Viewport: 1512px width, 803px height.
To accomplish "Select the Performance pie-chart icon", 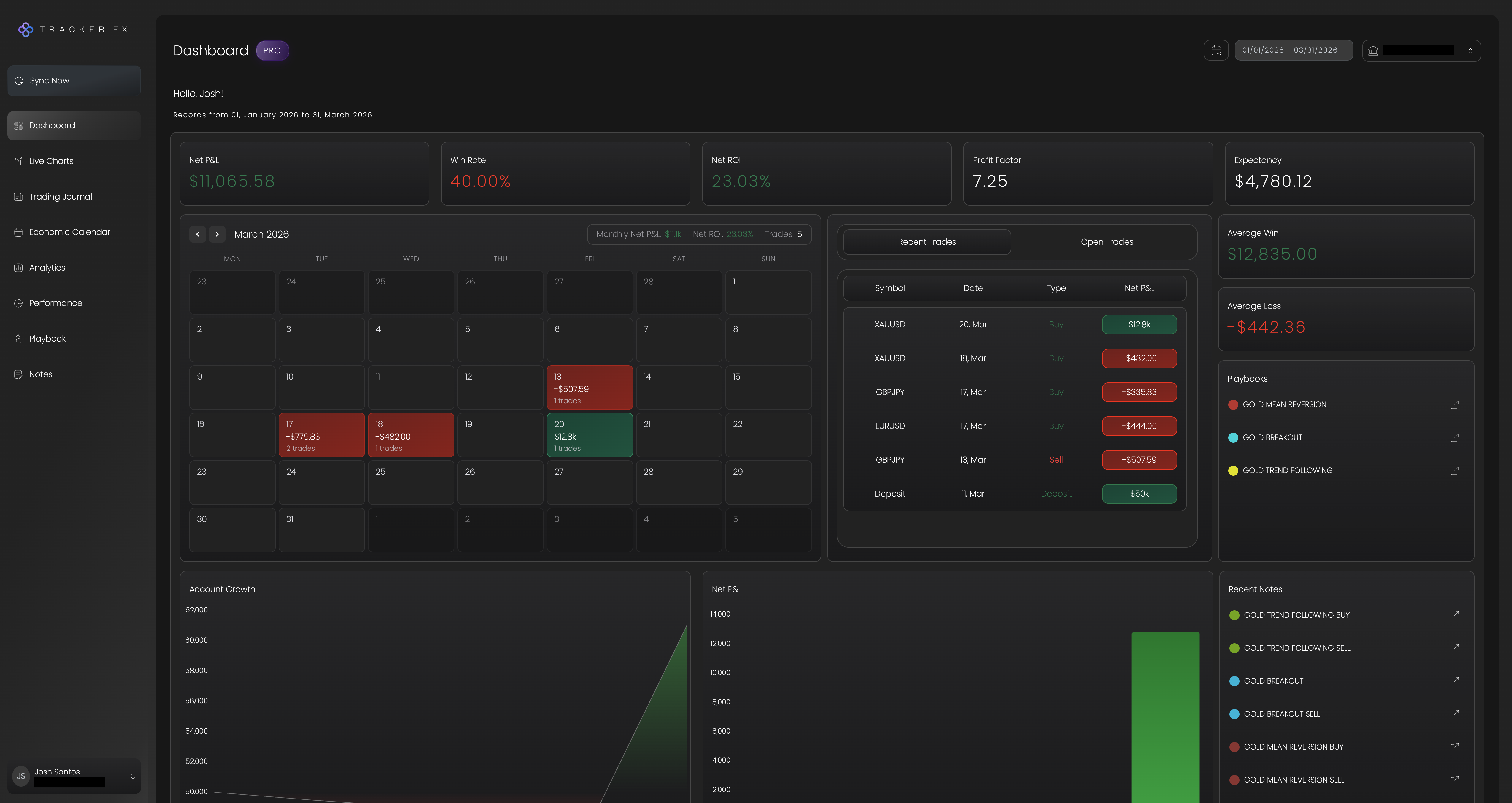I will [x=18, y=303].
